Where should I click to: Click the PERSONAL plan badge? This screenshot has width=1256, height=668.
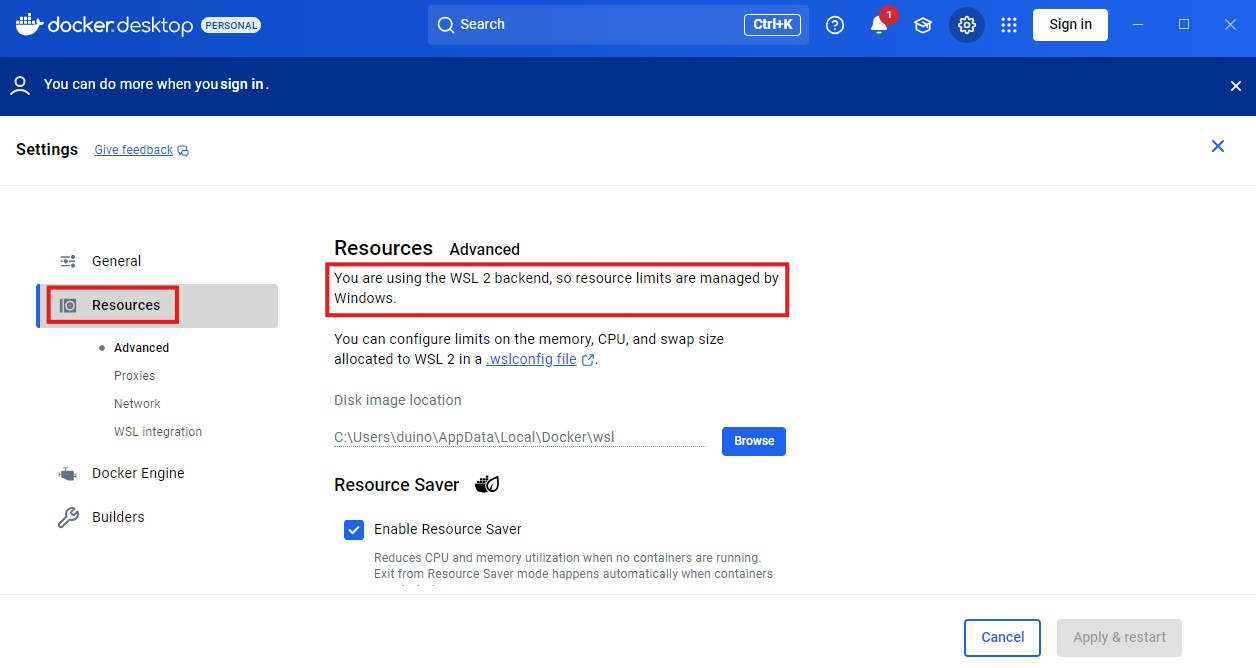(x=231, y=25)
